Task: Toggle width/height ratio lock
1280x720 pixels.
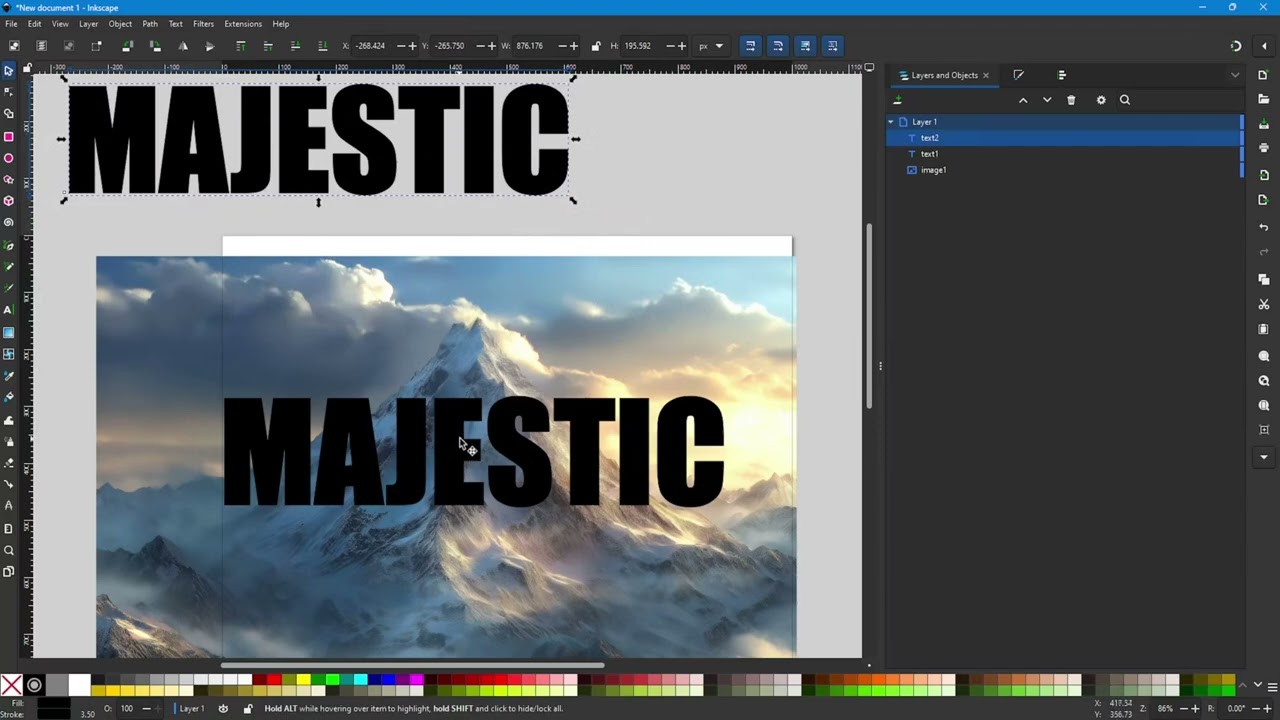Action: [596, 46]
